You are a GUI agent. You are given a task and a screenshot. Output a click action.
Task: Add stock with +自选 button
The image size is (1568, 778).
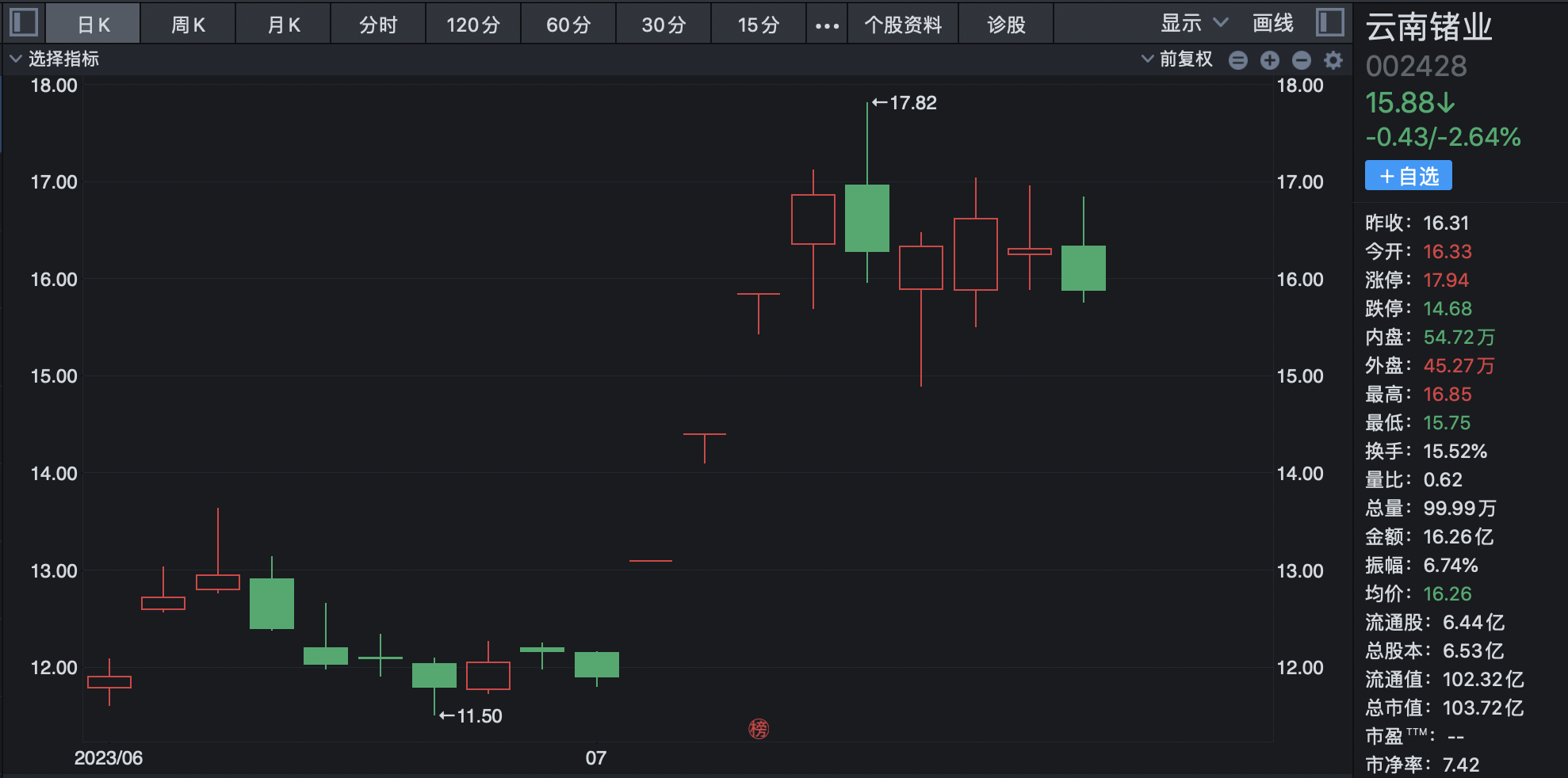pos(1408,176)
